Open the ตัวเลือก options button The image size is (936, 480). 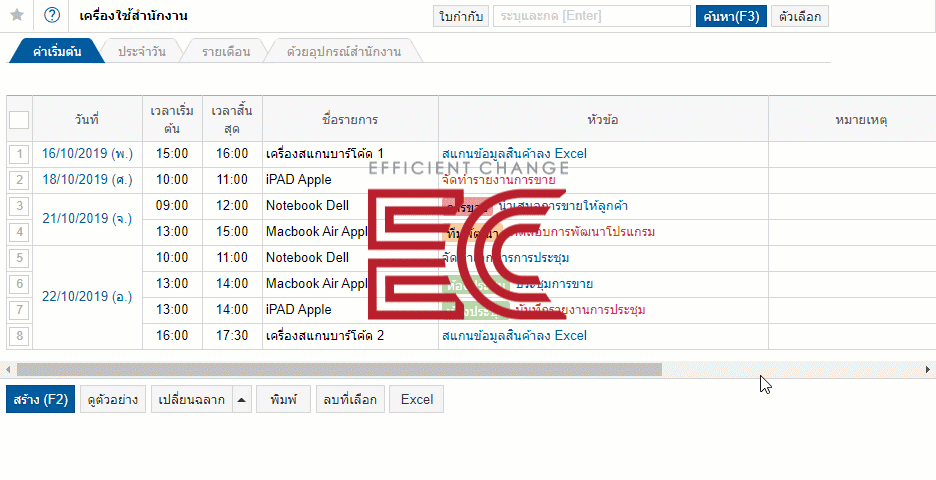tap(800, 17)
